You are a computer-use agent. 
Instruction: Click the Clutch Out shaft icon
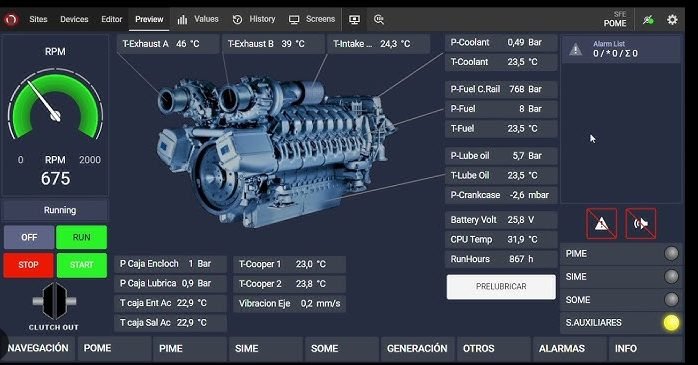tap(54, 301)
